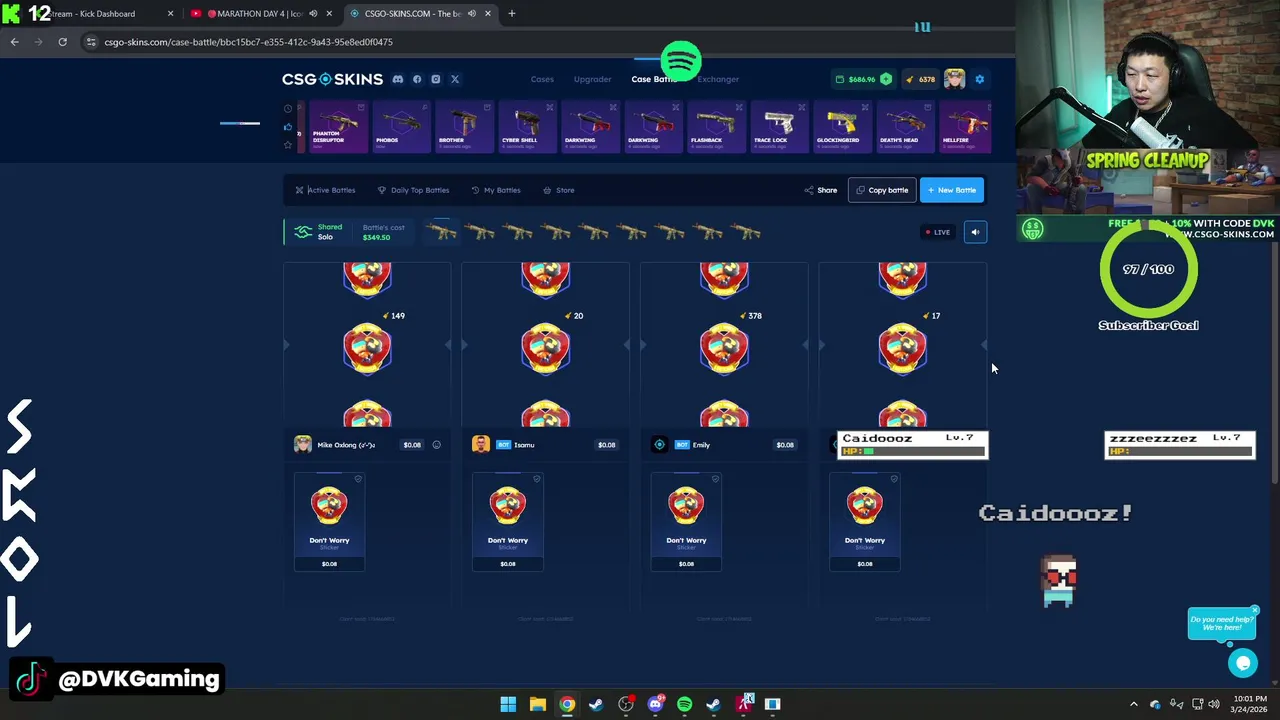The image size is (1280, 720).
Task: Switch to Daily Top Battles tab
Action: pos(413,190)
